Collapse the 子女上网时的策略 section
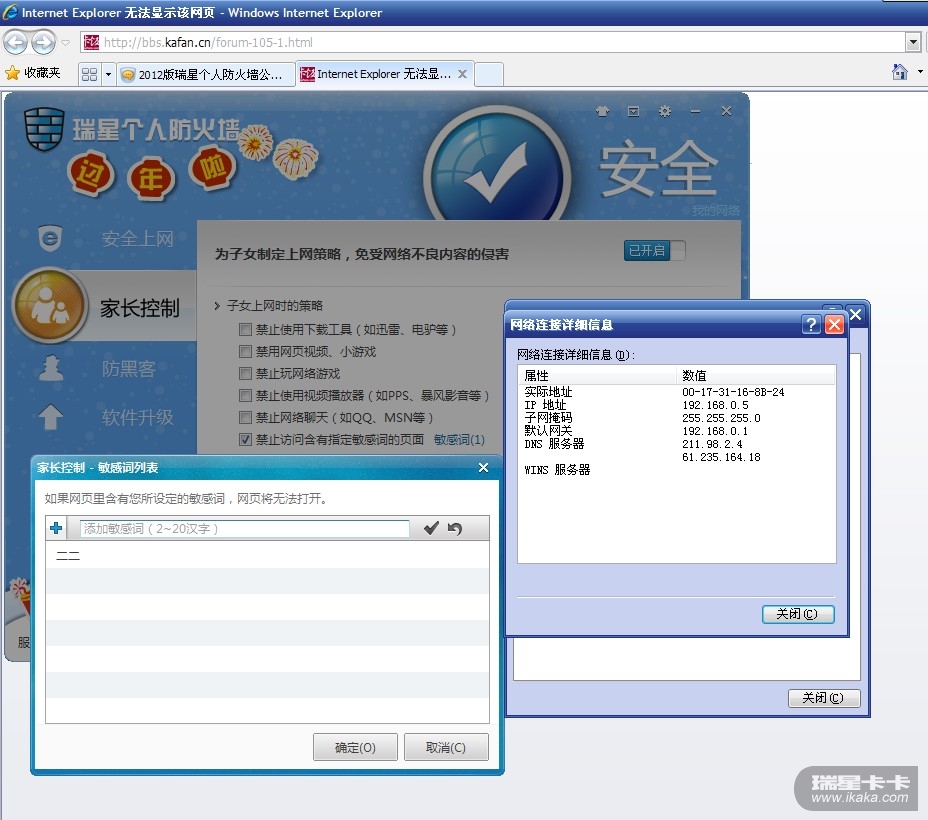This screenshot has height=820, width=928. click(217, 306)
